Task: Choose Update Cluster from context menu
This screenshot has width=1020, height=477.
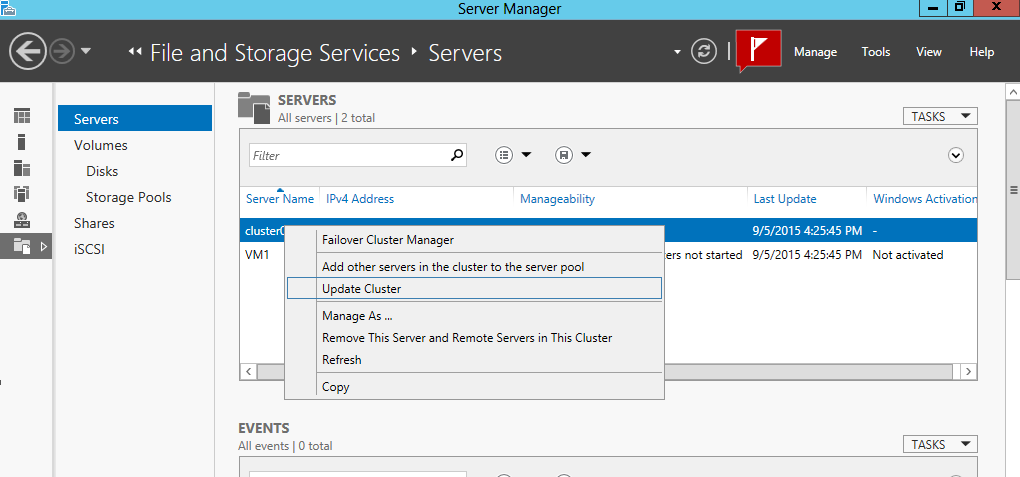Action: coord(474,288)
